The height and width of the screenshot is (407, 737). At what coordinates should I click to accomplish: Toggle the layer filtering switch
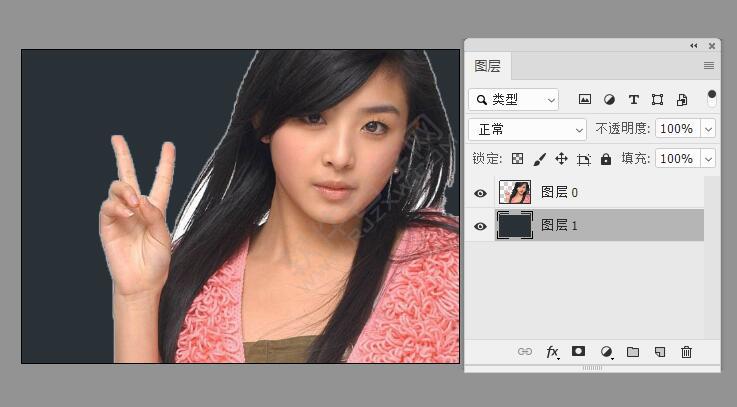712,98
